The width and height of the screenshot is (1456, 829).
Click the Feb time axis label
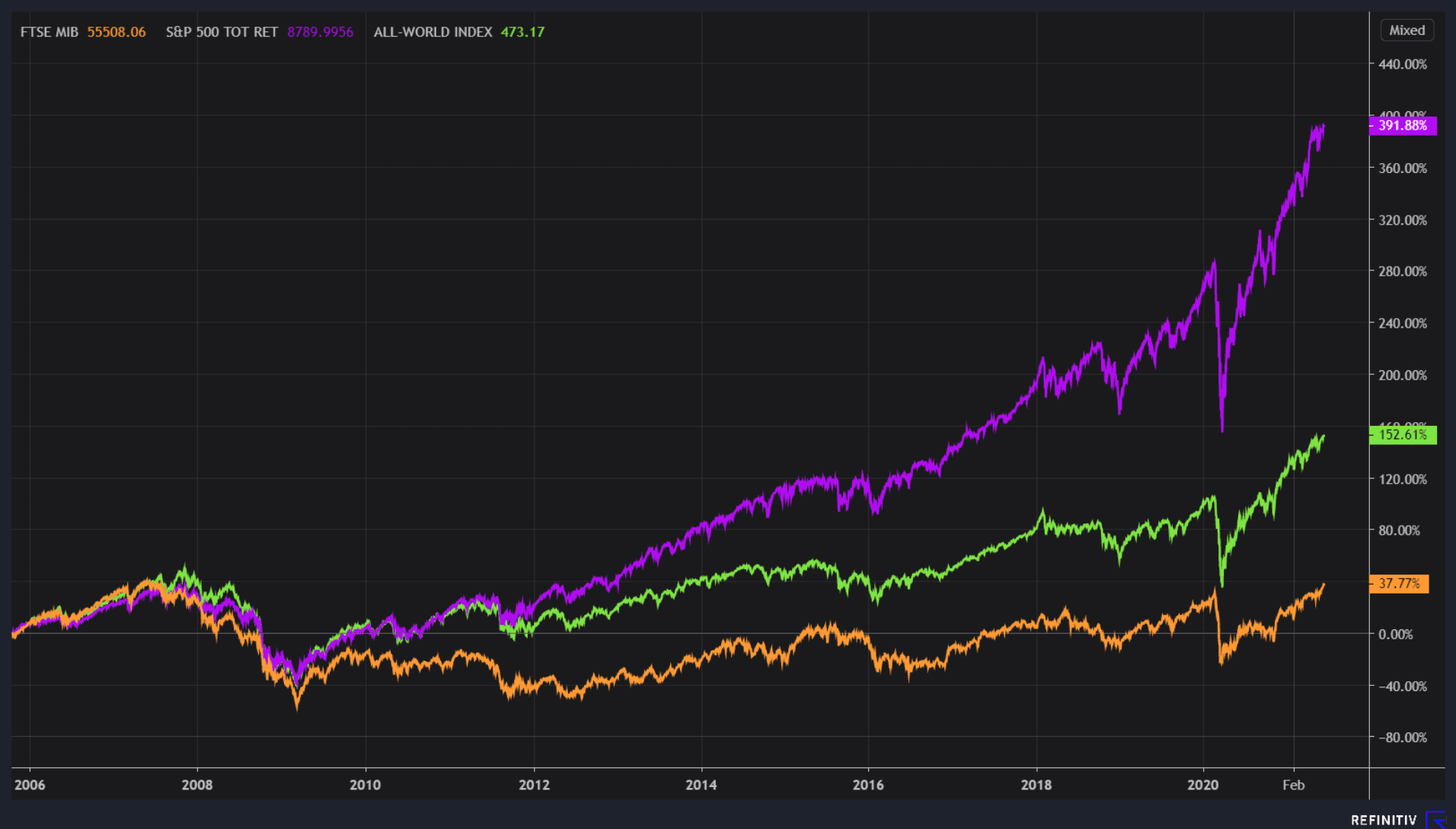(1294, 785)
